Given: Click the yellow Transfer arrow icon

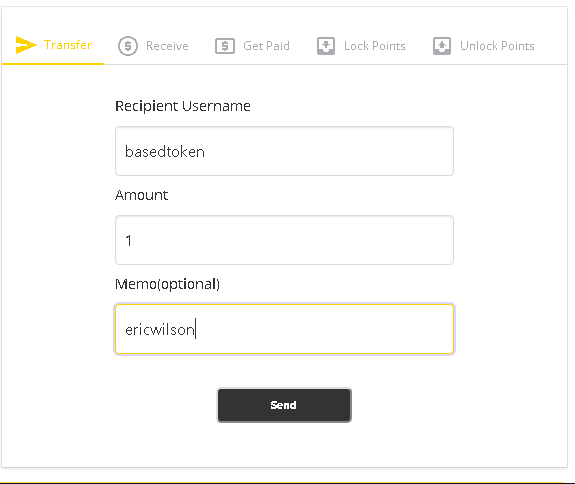Looking at the screenshot, I should tap(26, 45).
